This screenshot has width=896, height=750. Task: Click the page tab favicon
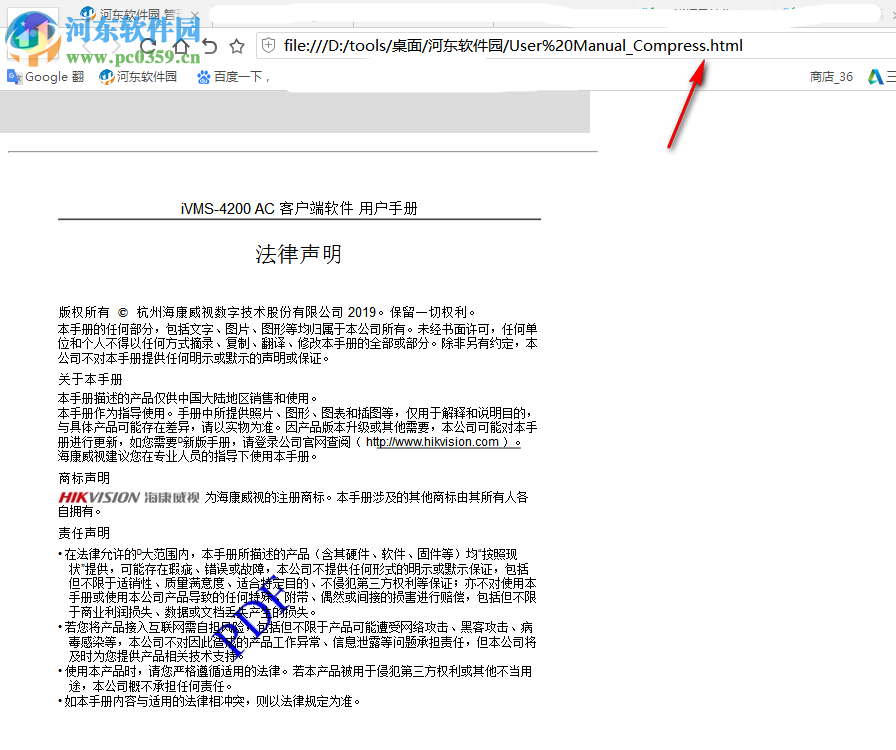point(86,13)
